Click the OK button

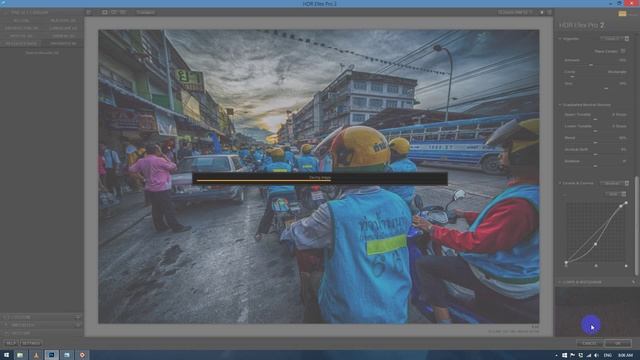point(618,343)
